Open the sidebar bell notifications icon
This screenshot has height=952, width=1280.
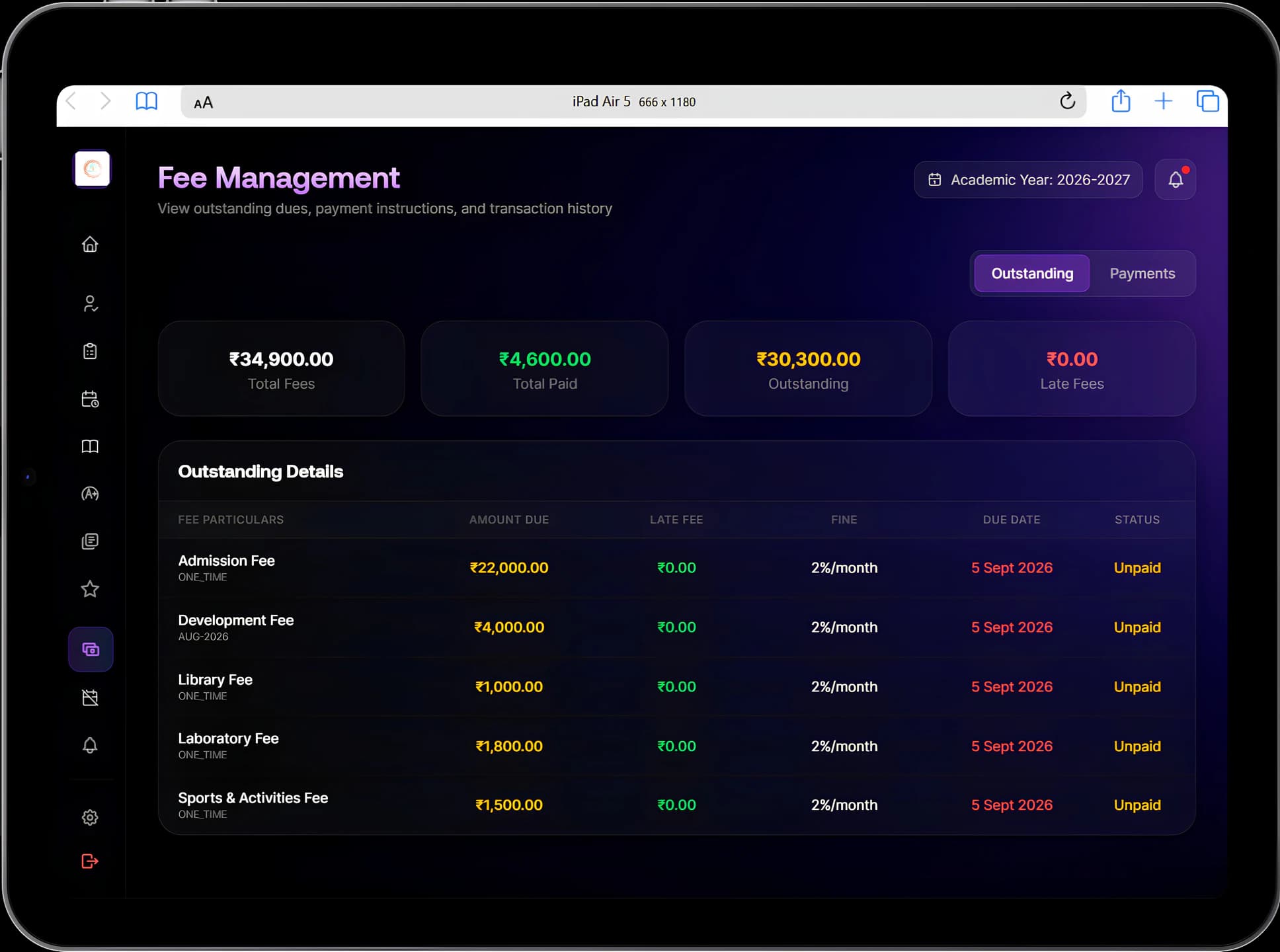[x=90, y=745]
